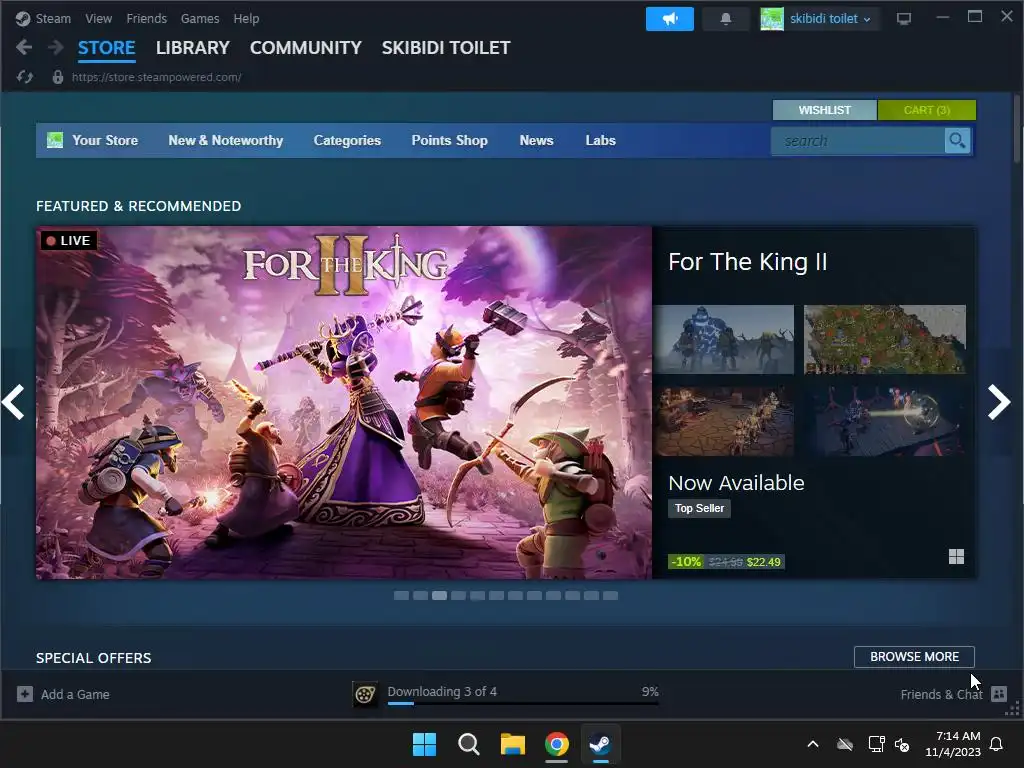Click the page vertical scrollbar
Screen dimensions: 1024x768
click(x=1016, y=128)
